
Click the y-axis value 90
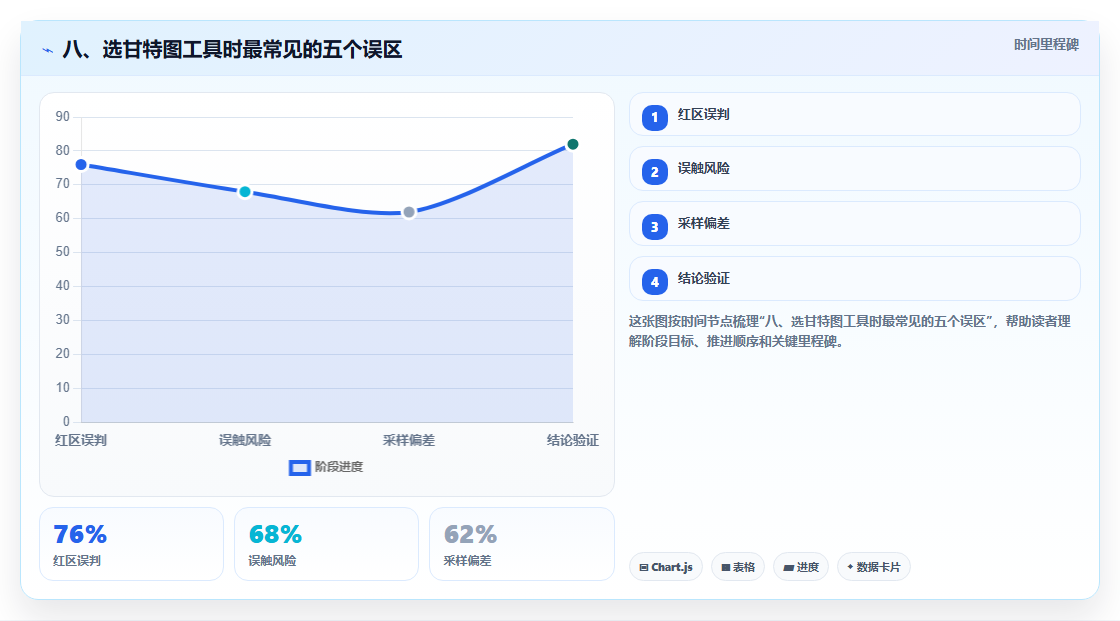[63, 116]
